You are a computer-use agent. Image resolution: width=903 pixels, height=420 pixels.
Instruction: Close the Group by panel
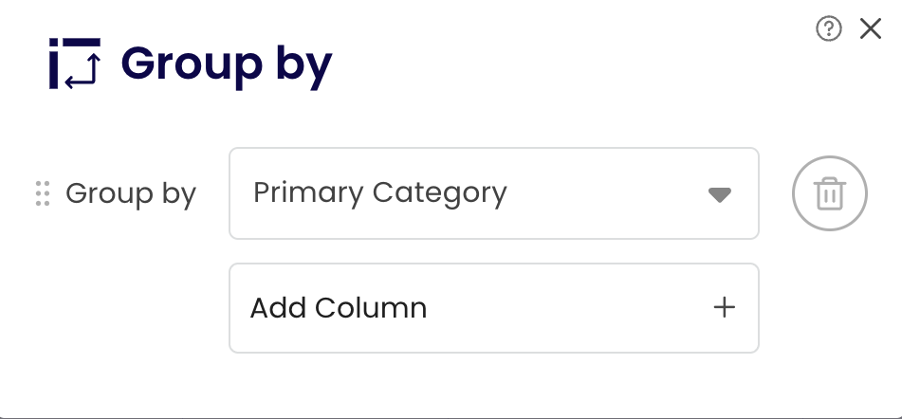coord(871,29)
